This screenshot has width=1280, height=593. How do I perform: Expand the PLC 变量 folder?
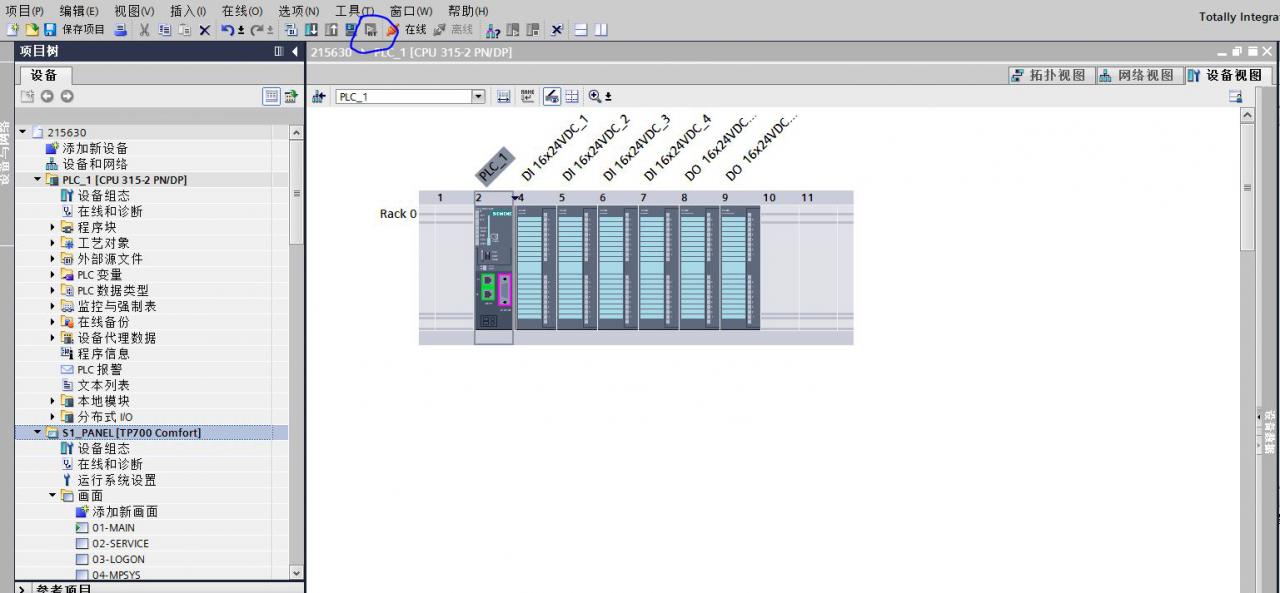(x=53, y=275)
